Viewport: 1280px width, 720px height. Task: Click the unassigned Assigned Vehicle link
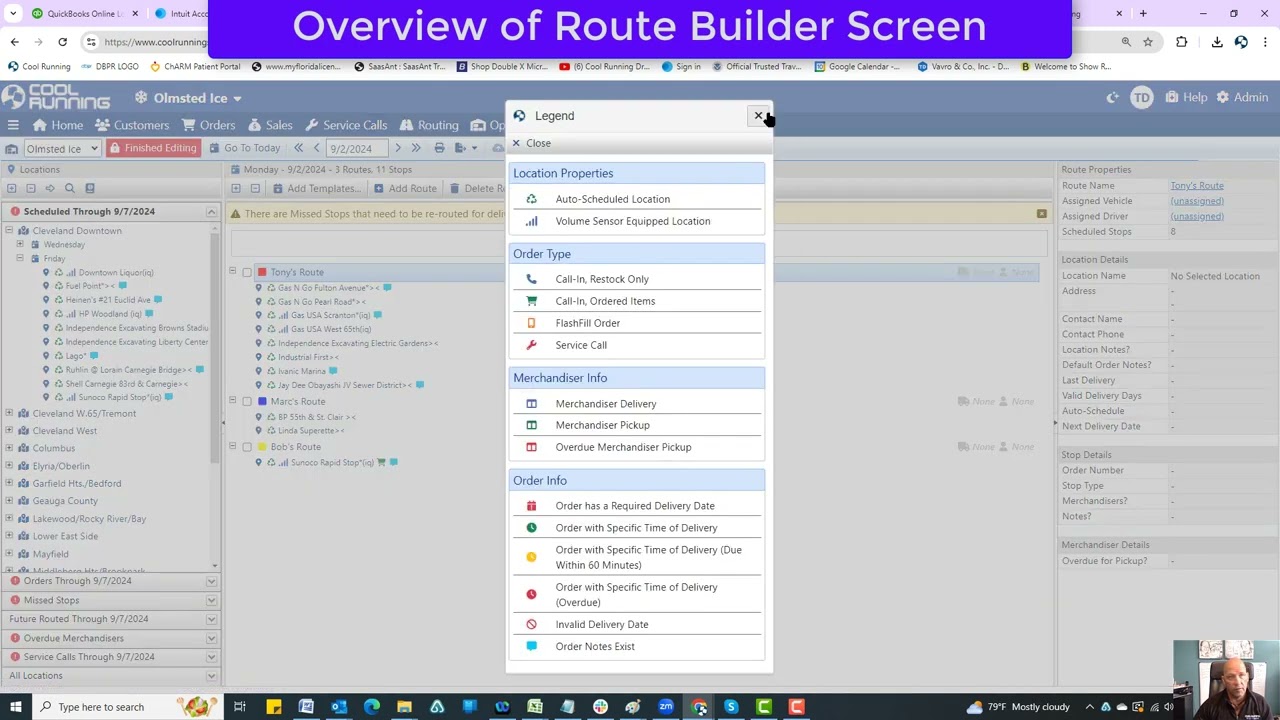coord(1197,201)
